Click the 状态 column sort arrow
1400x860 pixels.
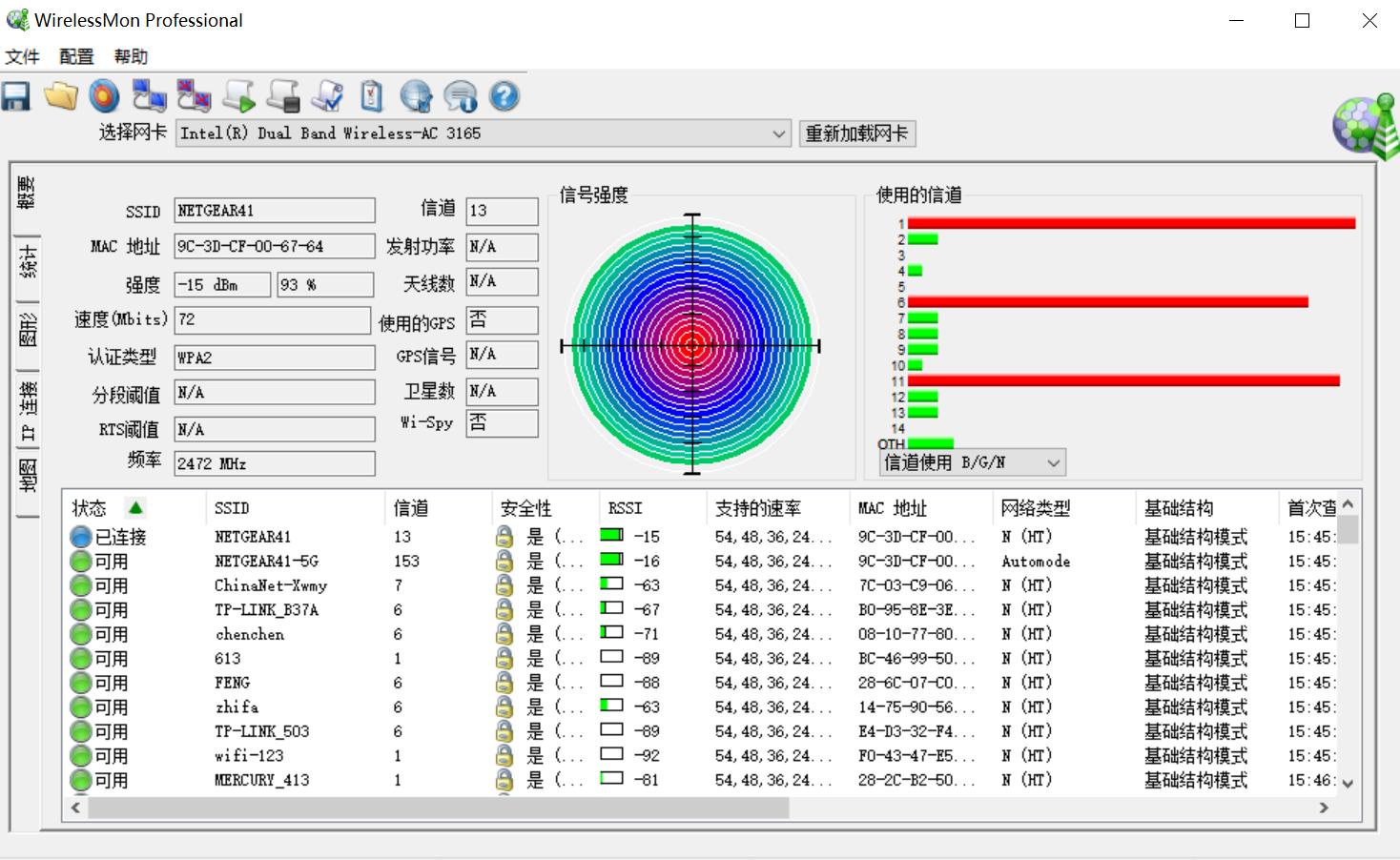[x=137, y=507]
